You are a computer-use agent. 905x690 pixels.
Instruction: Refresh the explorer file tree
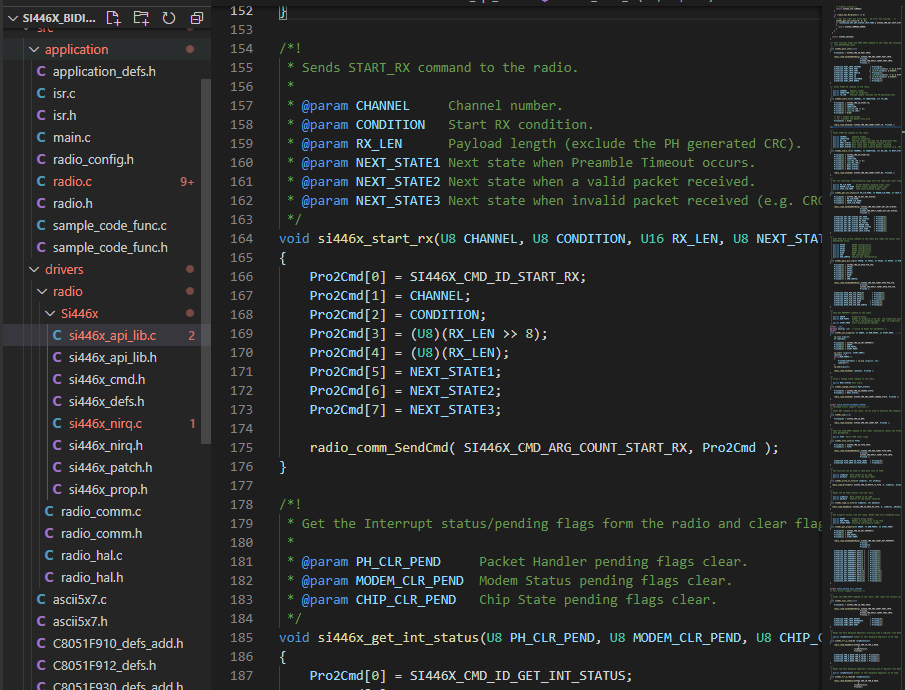coord(169,18)
